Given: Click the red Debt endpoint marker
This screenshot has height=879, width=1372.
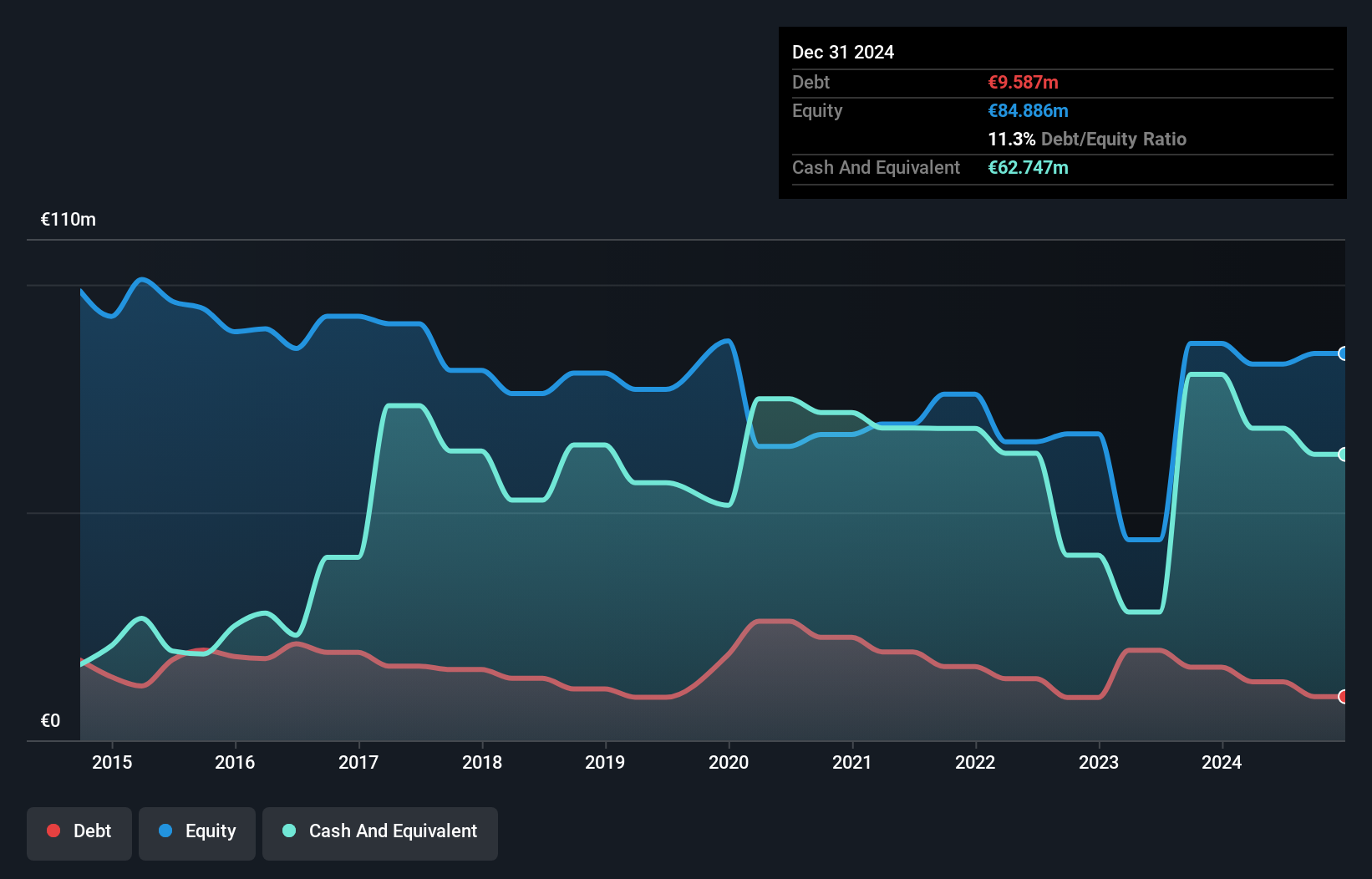Looking at the screenshot, I should point(1343,697).
